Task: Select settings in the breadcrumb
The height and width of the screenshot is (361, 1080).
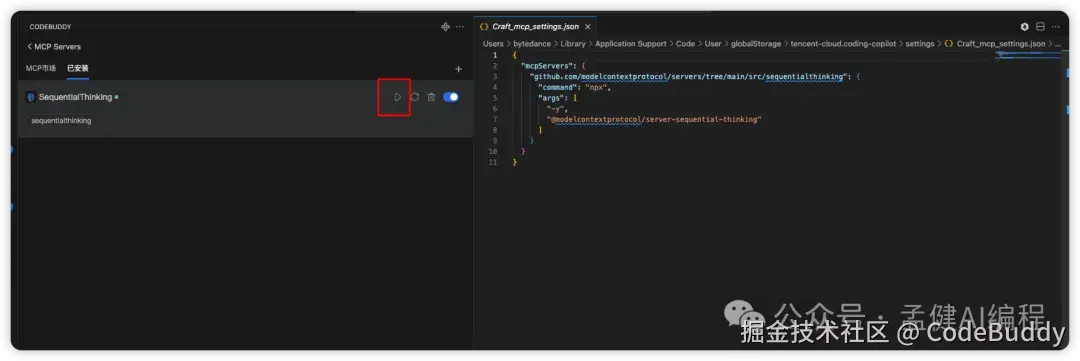Action: click(x=920, y=43)
